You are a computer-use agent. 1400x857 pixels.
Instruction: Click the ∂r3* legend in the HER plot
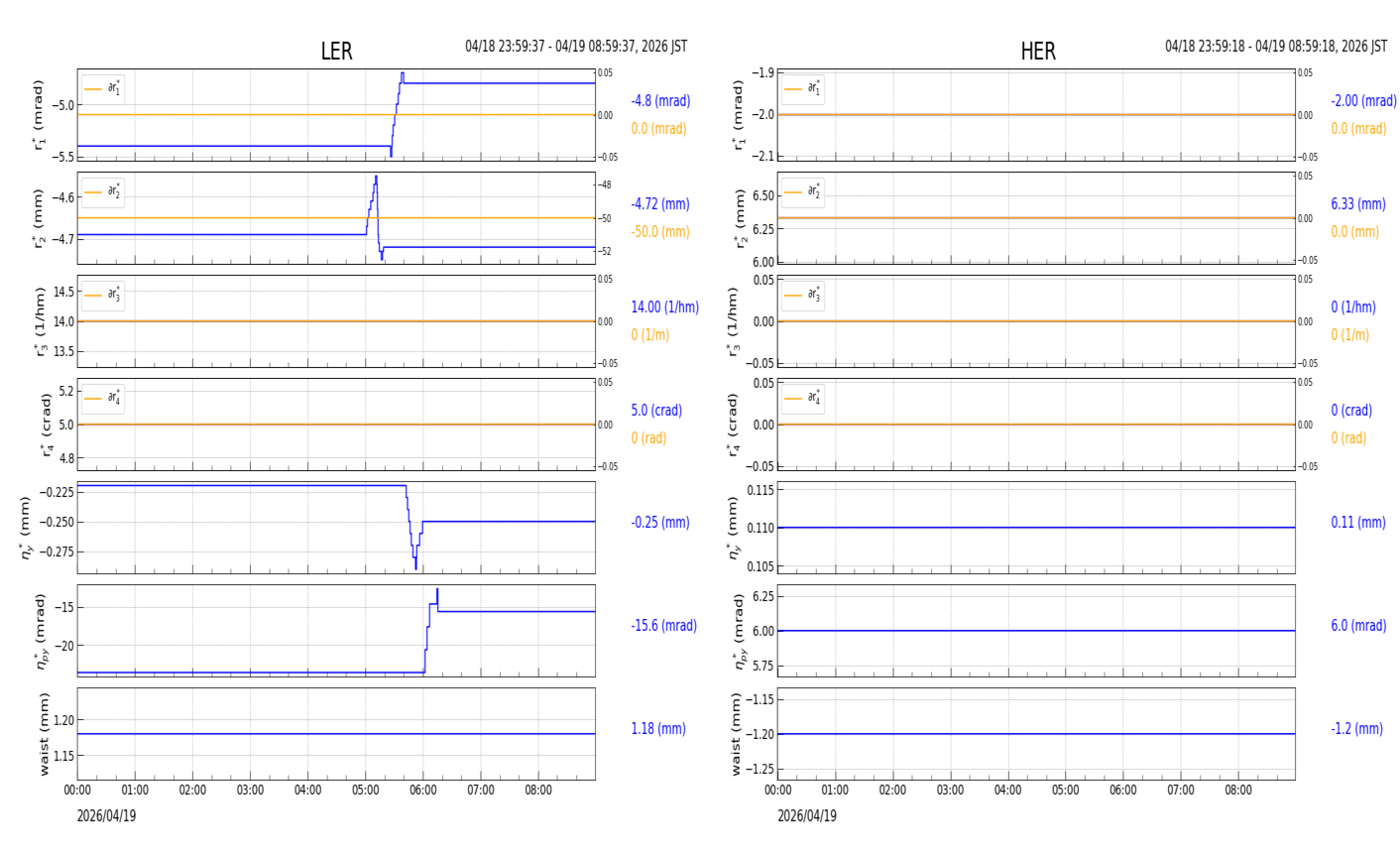click(x=803, y=295)
